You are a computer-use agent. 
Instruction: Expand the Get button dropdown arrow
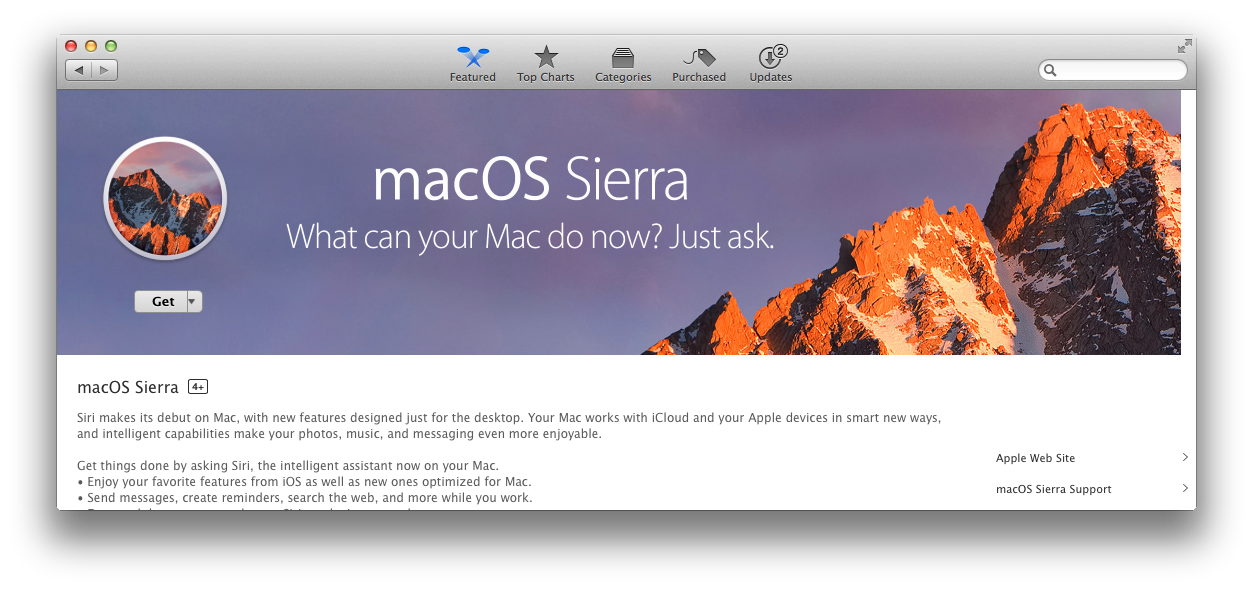[194, 301]
